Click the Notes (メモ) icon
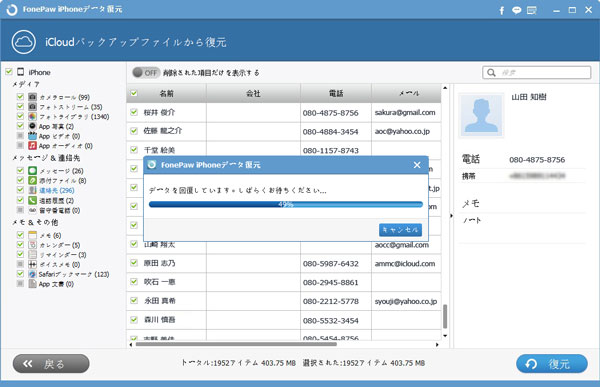 [33, 235]
